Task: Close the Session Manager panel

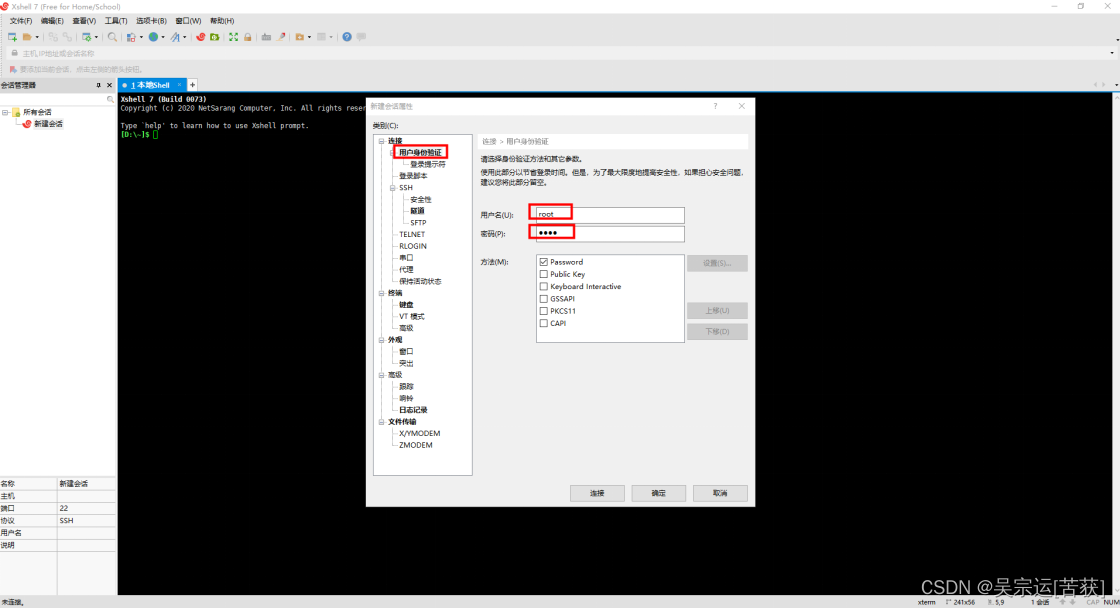Action: (109, 85)
